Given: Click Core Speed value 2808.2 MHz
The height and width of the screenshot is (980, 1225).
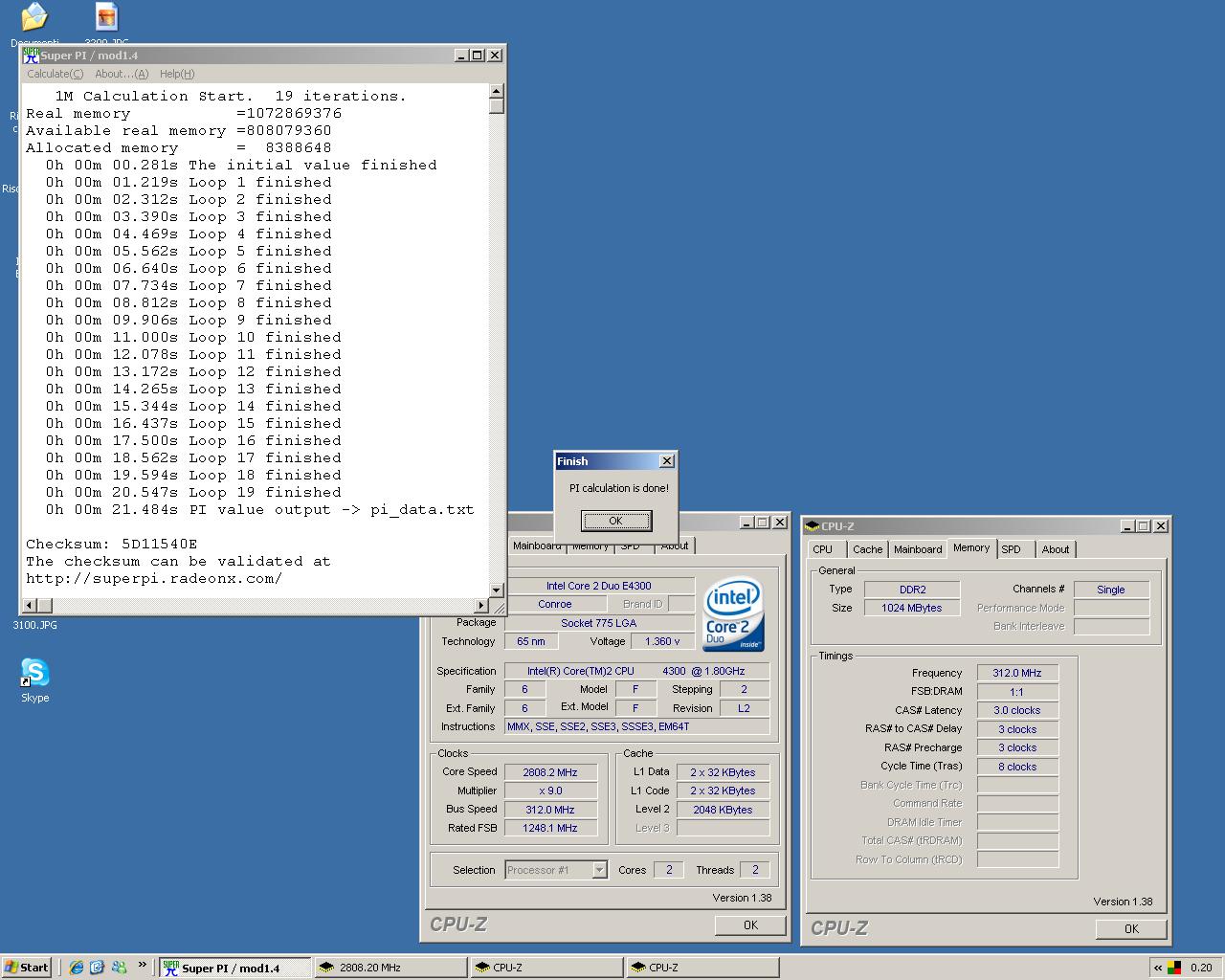Looking at the screenshot, I should [550, 772].
